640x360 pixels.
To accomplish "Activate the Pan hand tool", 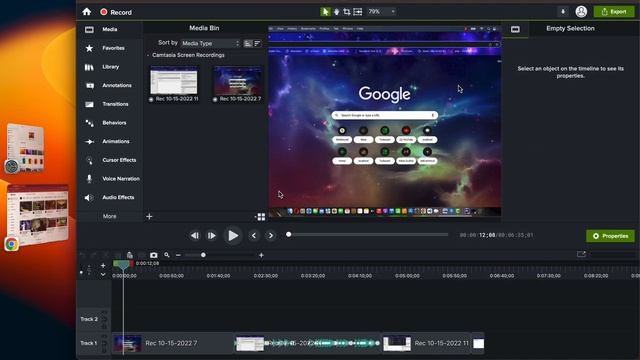I will click(336, 12).
